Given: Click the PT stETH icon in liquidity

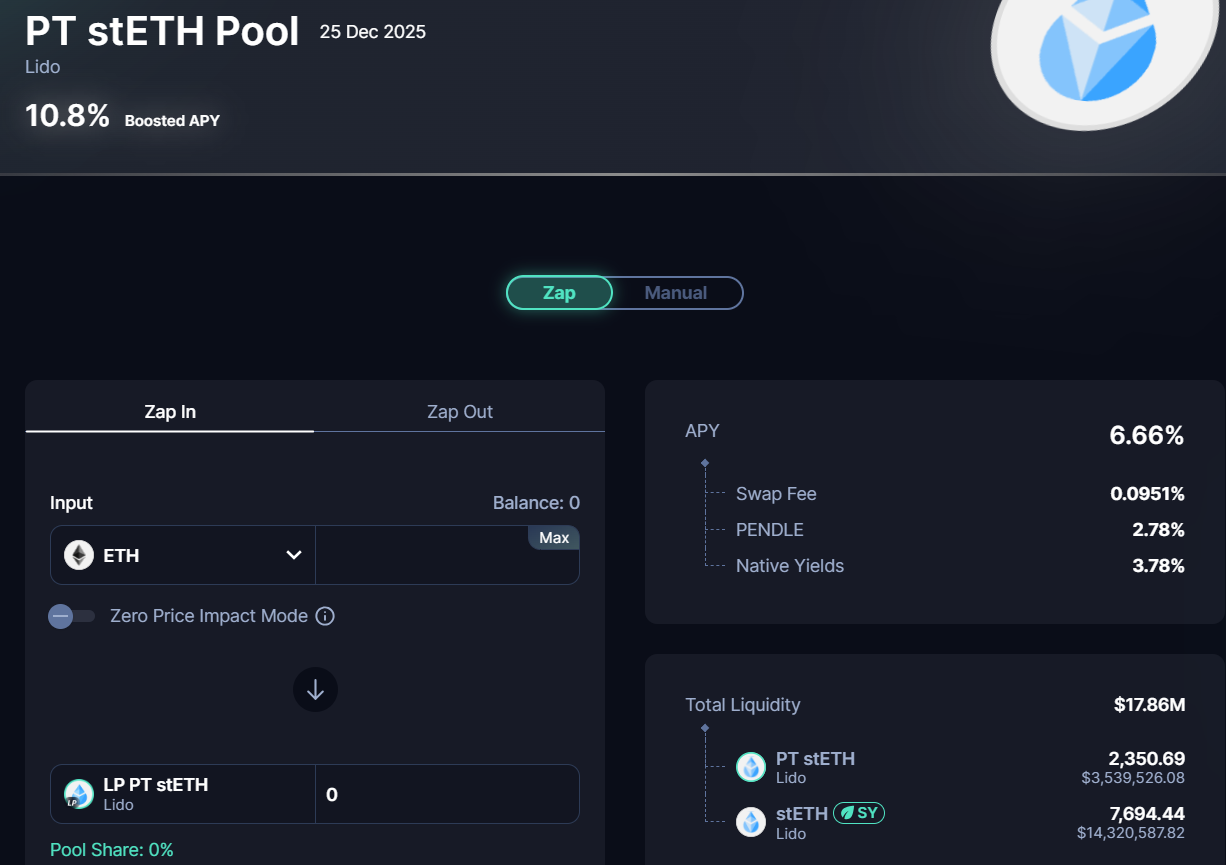Looking at the screenshot, I should click(751, 767).
